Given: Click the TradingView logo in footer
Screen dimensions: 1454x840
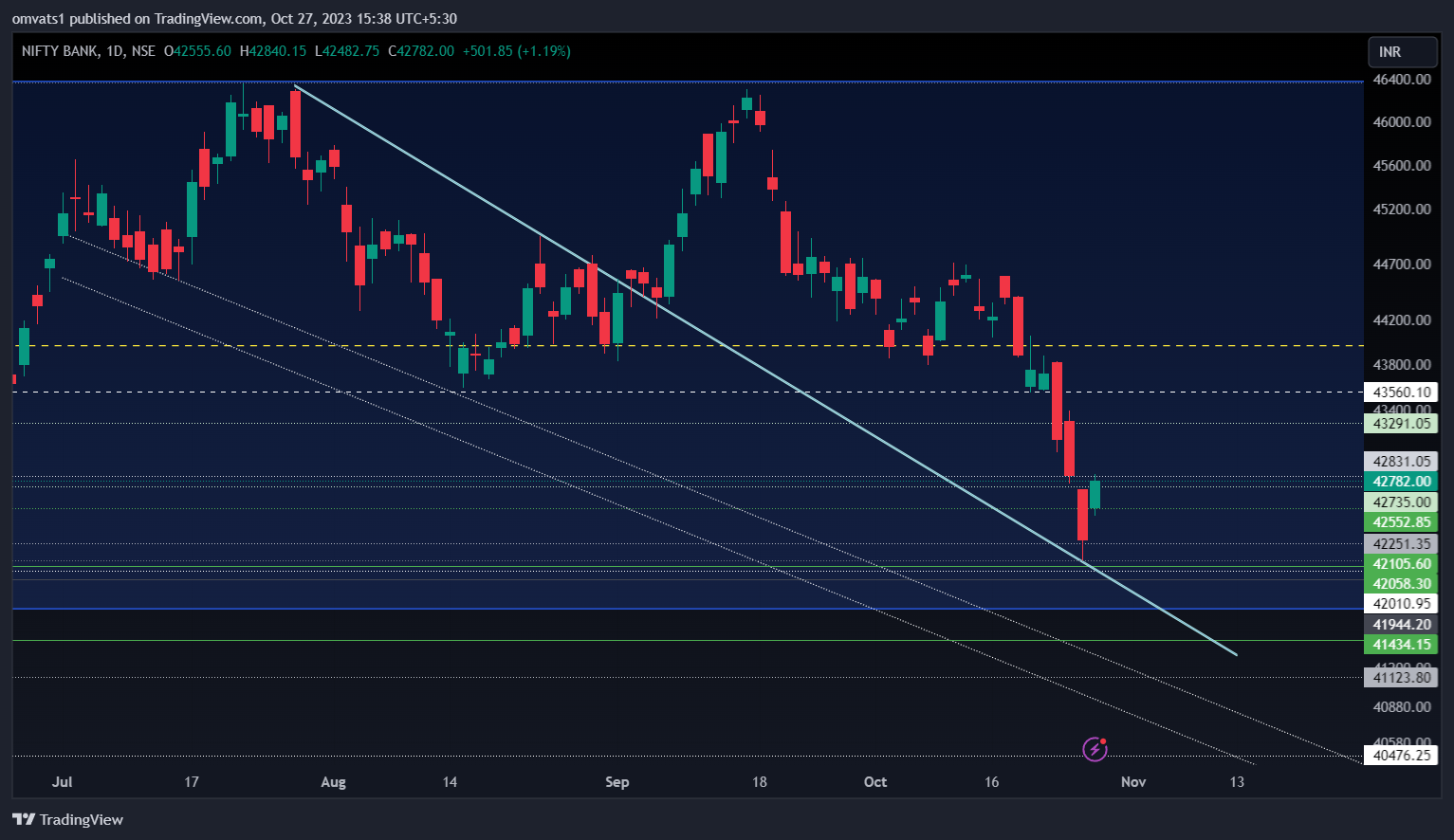Looking at the screenshot, I should pyautogui.click(x=68, y=819).
